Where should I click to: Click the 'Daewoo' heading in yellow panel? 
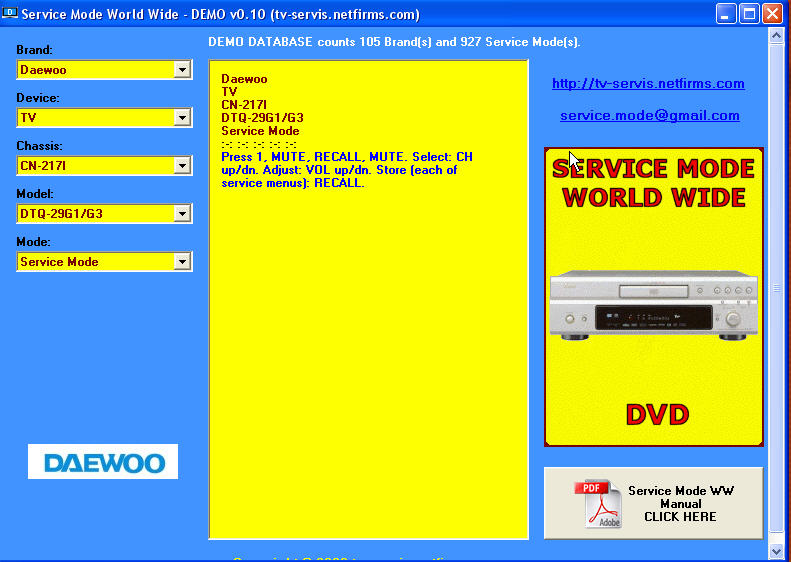coord(244,79)
